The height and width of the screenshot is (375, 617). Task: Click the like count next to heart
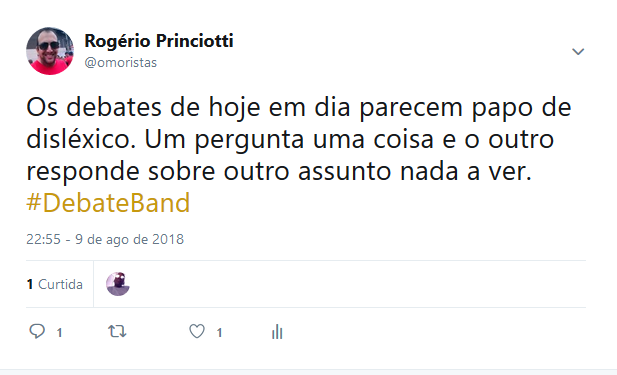[x=219, y=333]
